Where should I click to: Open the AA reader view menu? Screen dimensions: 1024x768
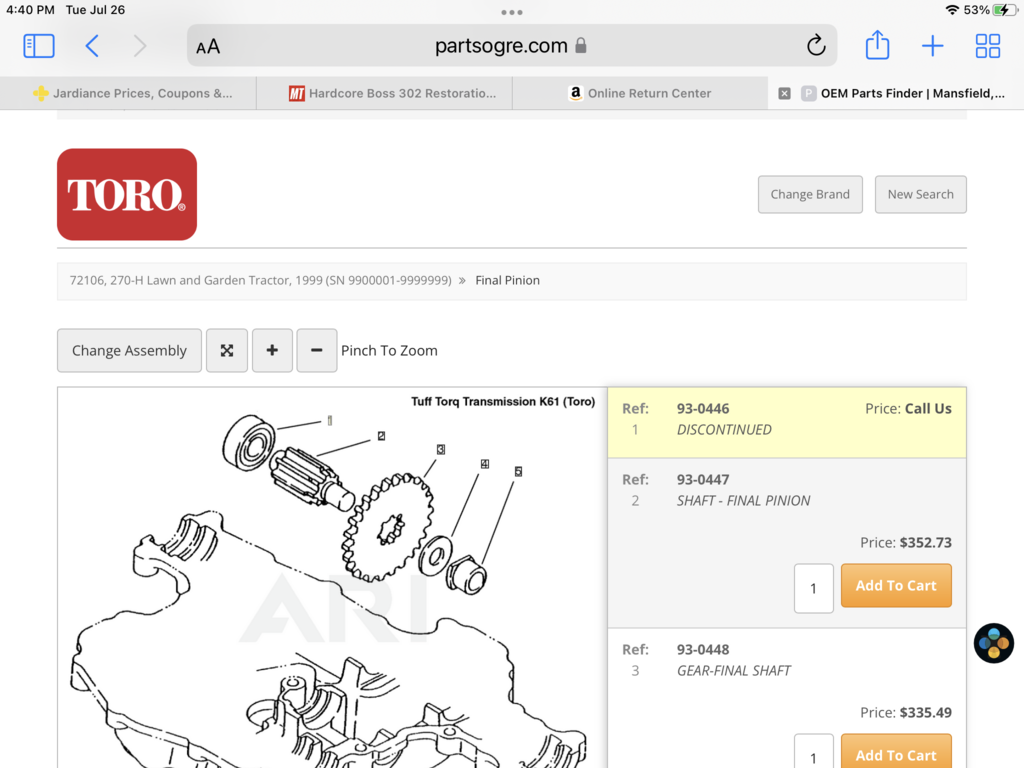(x=208, y=46)
